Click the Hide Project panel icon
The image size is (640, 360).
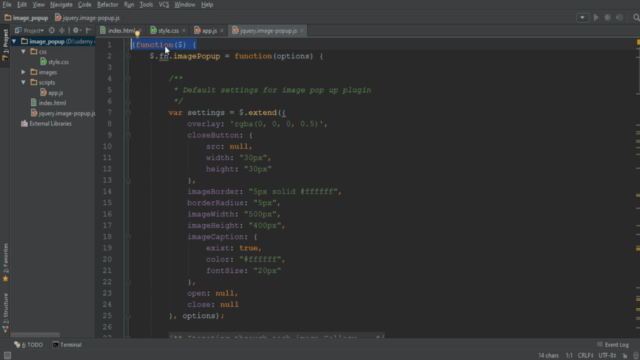pos(89,30)
